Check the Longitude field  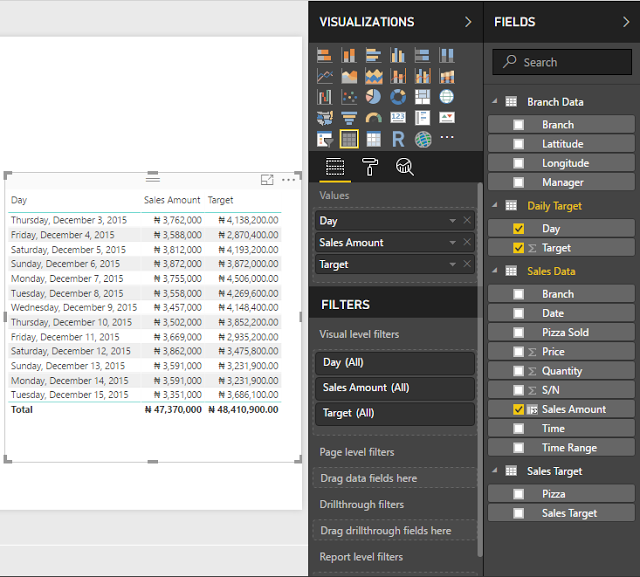point(518,163)
